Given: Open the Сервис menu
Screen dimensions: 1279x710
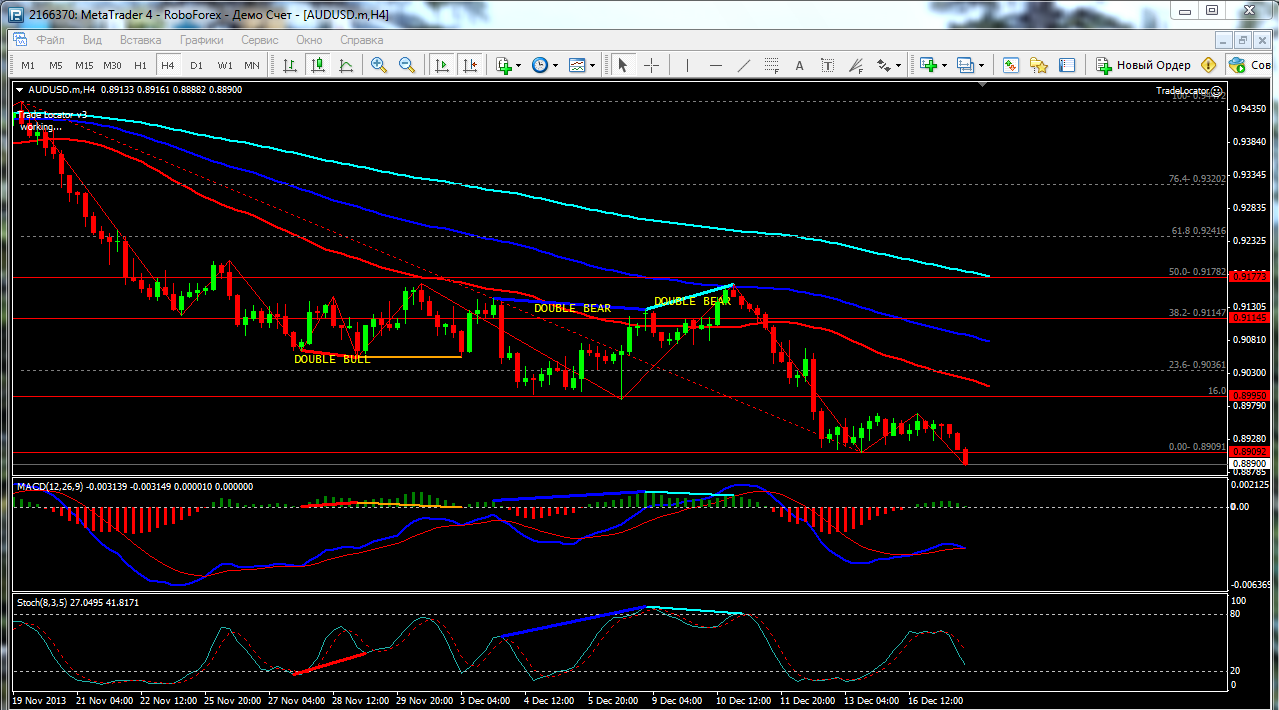Looking at the screenshot, I should click(x=260, y=40).
